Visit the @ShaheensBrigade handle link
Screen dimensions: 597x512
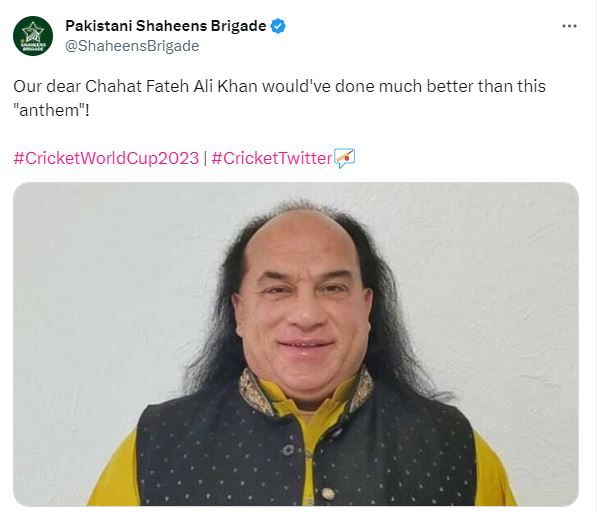point(132,46)
